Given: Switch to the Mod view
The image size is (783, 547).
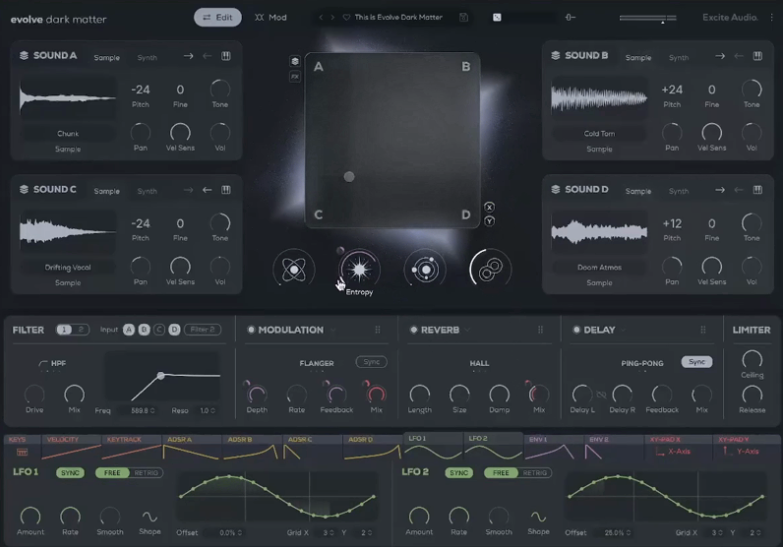Looking at the screenshot, I should tap(271, 17).
